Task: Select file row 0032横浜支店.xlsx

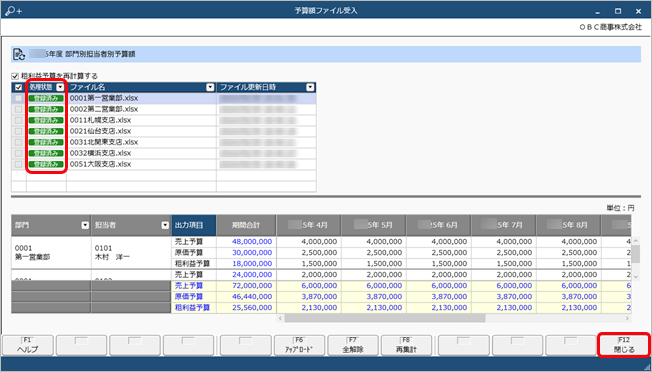Action: [164, 153]
